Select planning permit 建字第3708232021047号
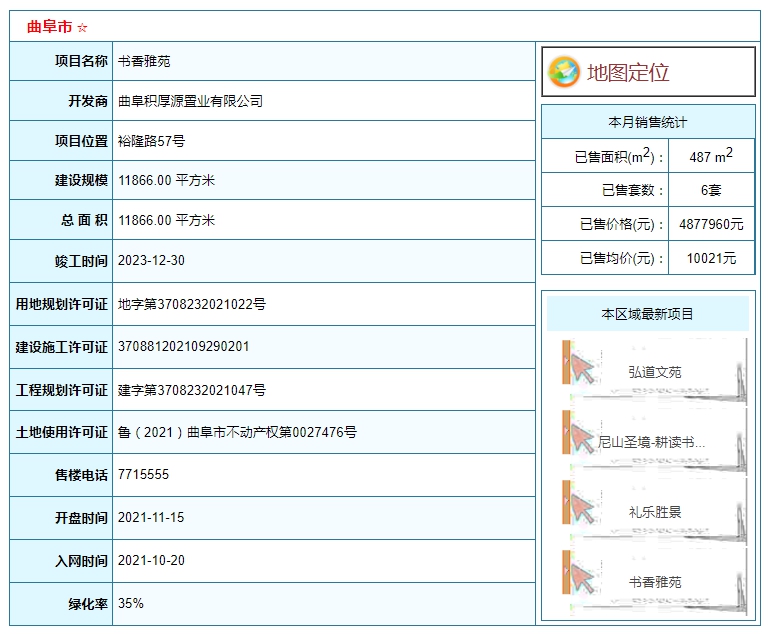Screen dimensions: 771x634 192,390
